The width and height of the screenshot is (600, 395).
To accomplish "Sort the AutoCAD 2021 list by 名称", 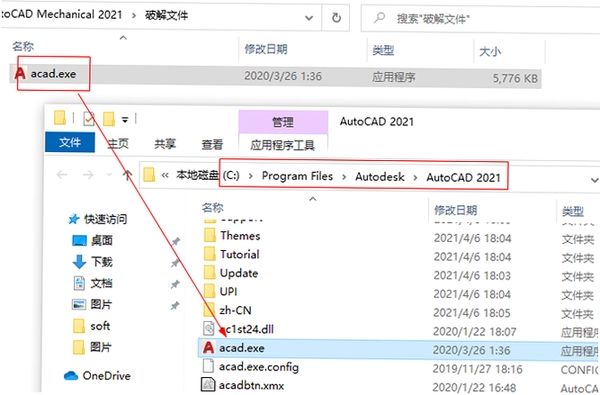I will click(x=213, y=207).
